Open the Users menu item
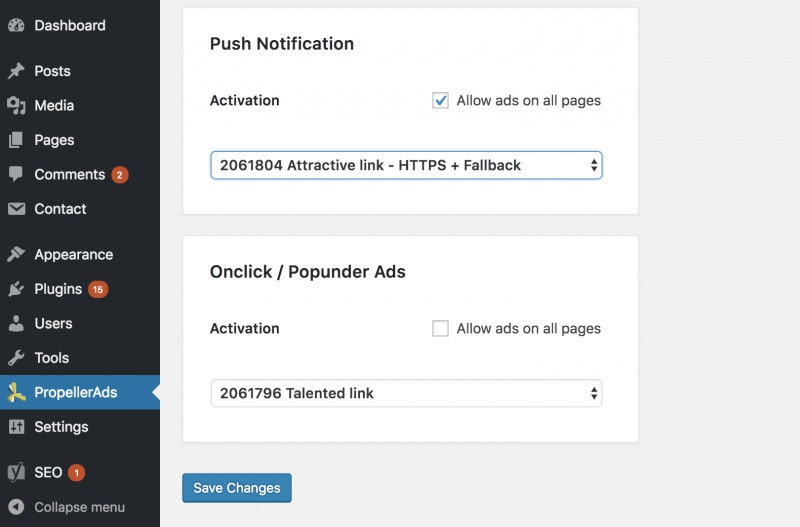The width and height of the screenshot is (800, 527). [53, 323]
